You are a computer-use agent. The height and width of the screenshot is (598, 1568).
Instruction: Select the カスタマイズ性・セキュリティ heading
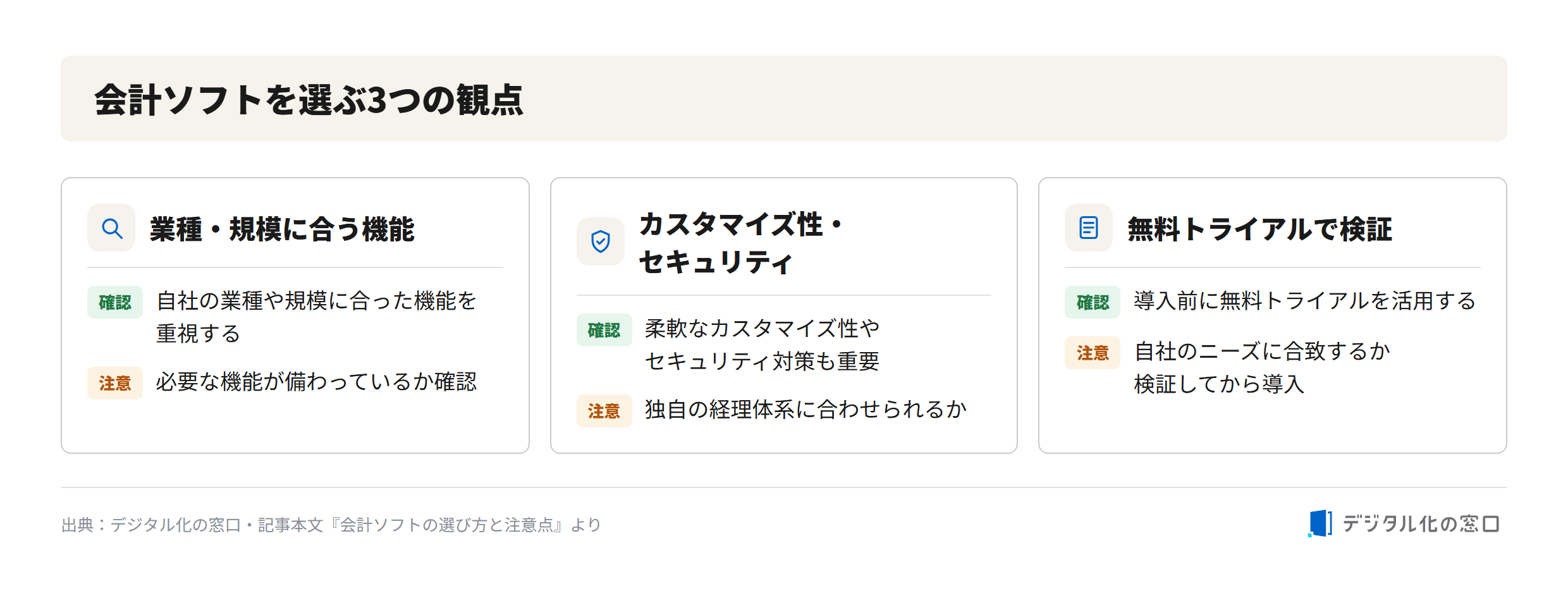click(742, 243)
